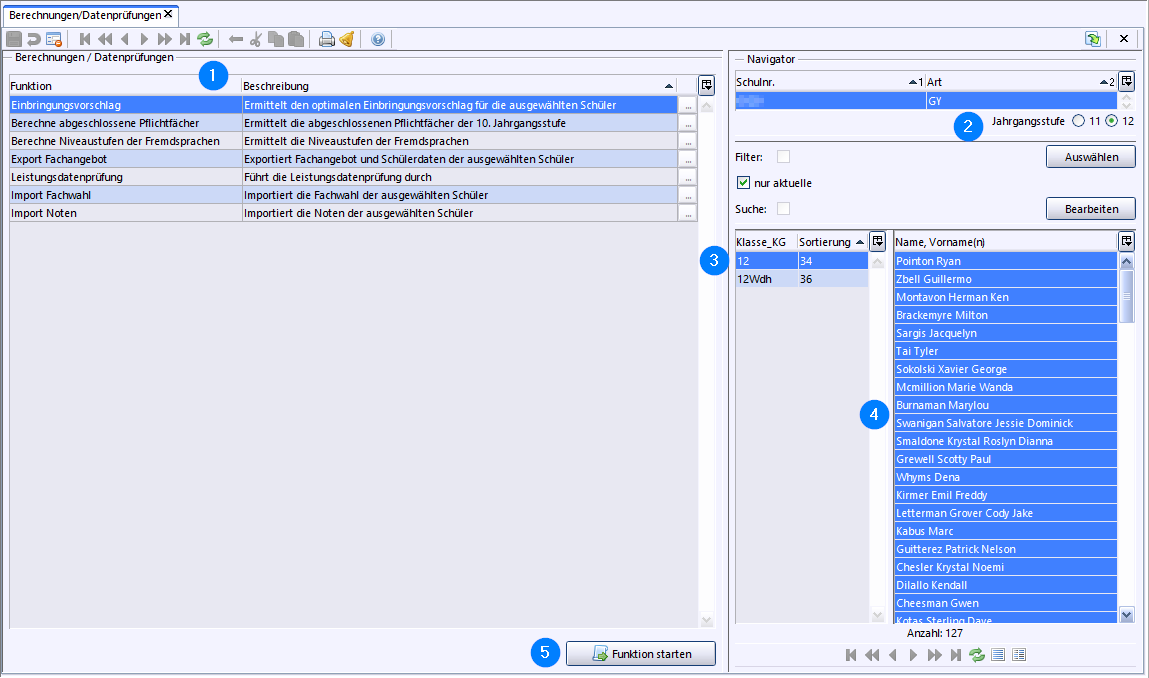Viewport: 1149px width, 678px height.
Task: Switch to Berechnungen/Datenprüfungen tab
Action: click(85, 15)
